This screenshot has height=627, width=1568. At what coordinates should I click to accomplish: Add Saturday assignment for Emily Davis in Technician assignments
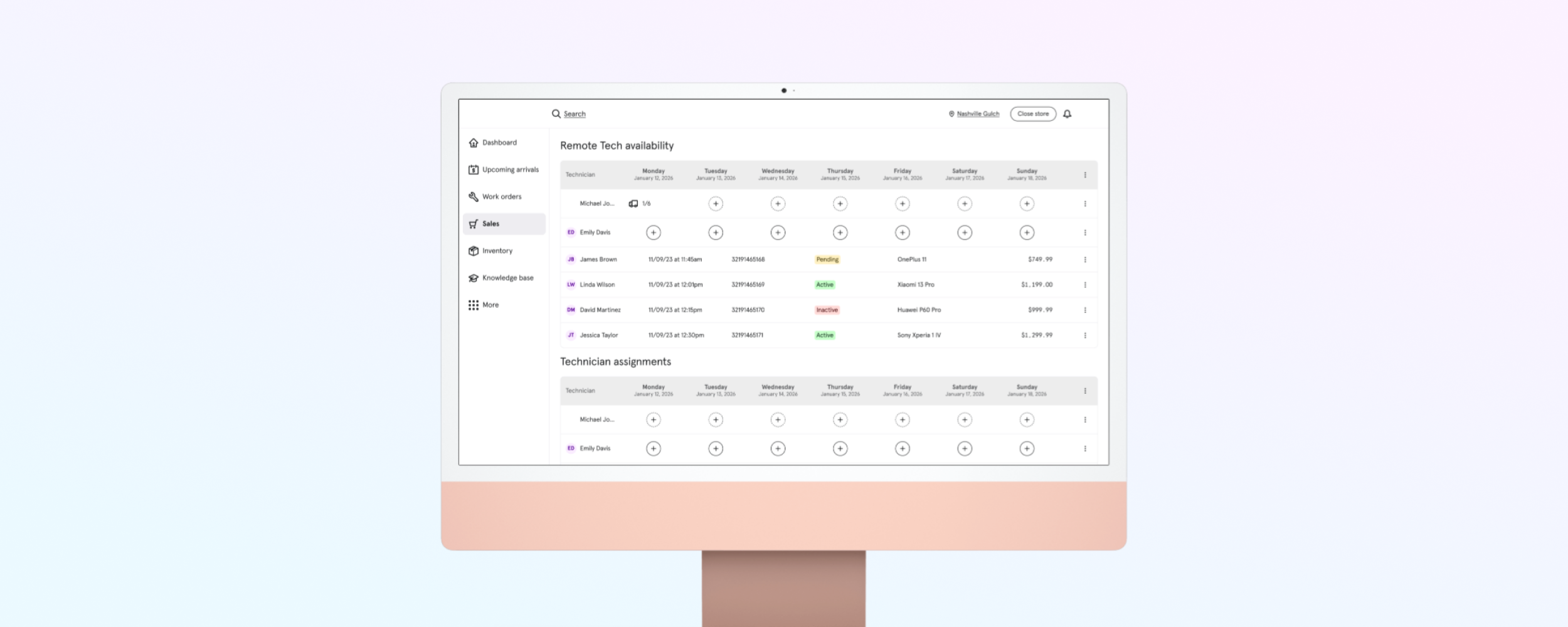[x=965, y=448]
